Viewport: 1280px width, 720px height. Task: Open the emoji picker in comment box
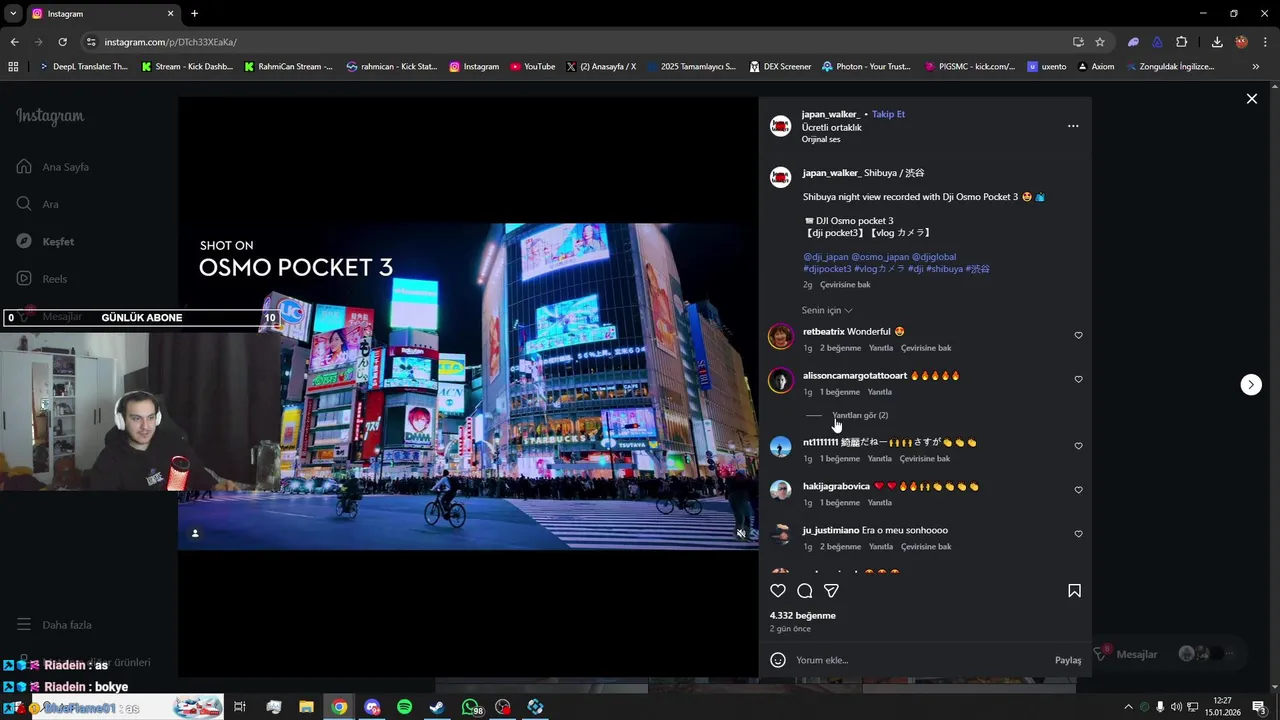(x=778, y=660)
